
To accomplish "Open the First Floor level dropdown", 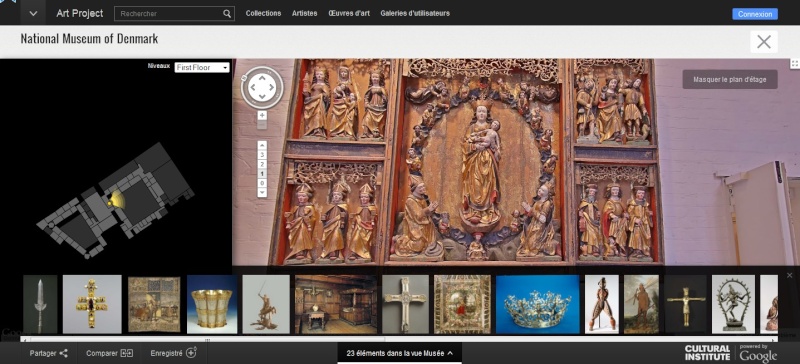I will point(202,67).
